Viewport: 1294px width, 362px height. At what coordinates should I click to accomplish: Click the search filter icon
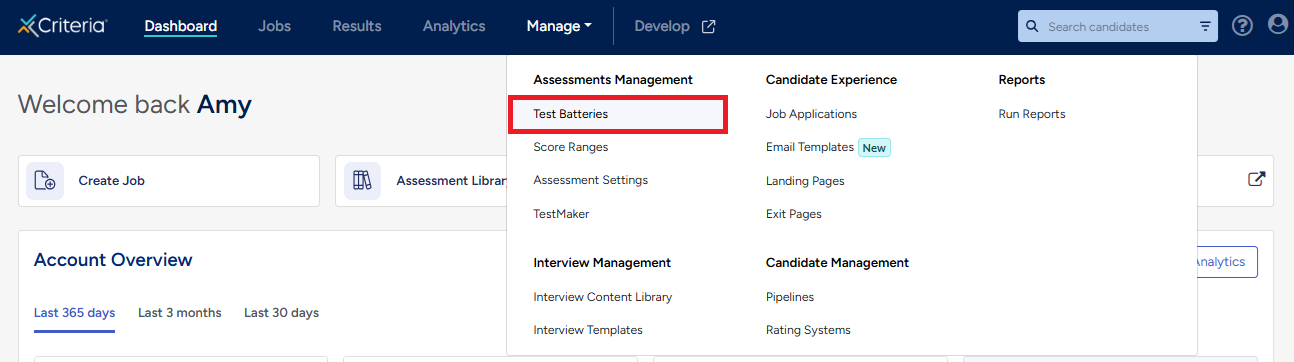click(x=1205, y=27)
